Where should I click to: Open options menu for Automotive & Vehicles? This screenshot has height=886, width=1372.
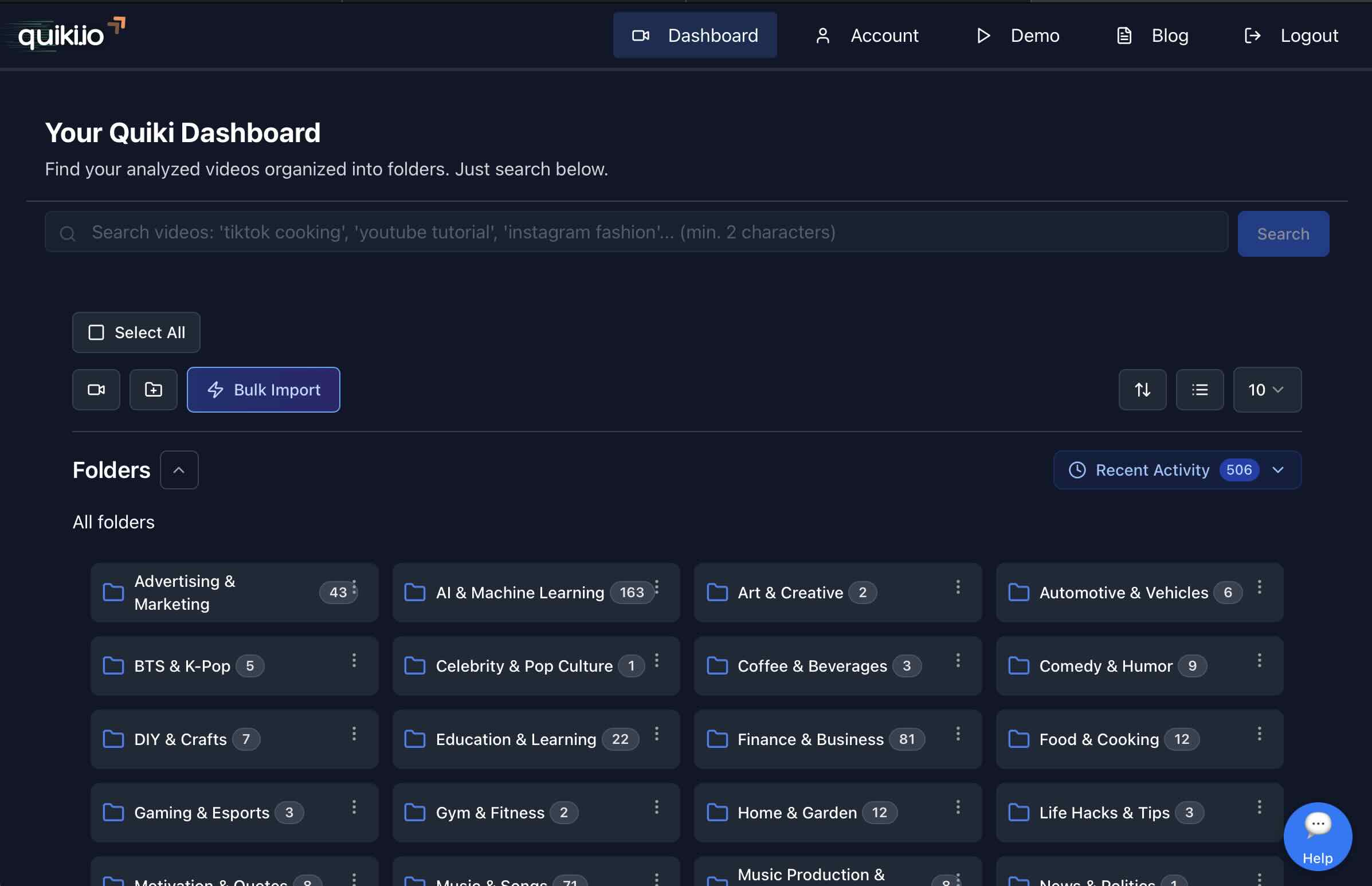pyautogui.click(x=1259, y=587)
